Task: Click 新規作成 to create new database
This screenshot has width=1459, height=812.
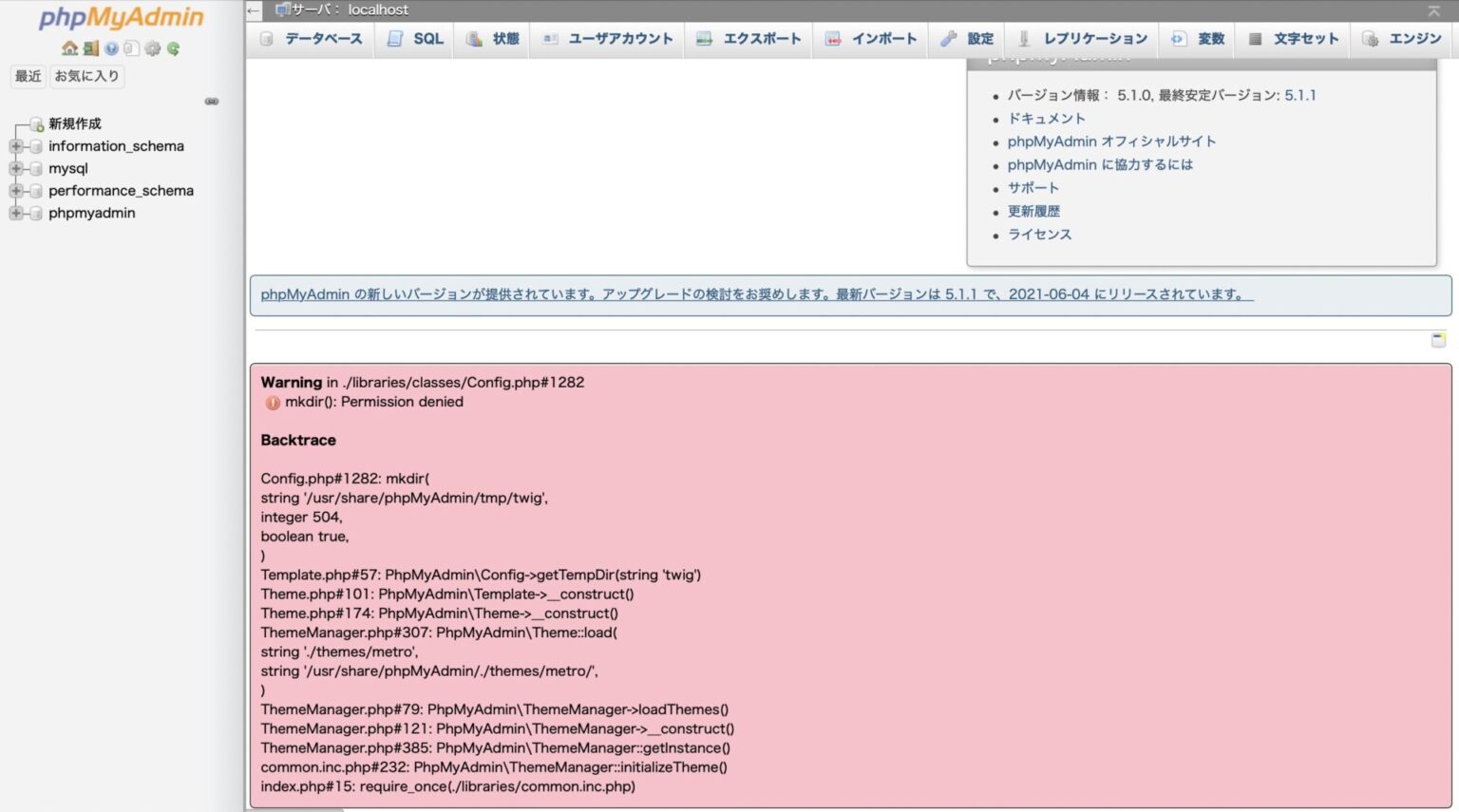Action: [74, 123]
